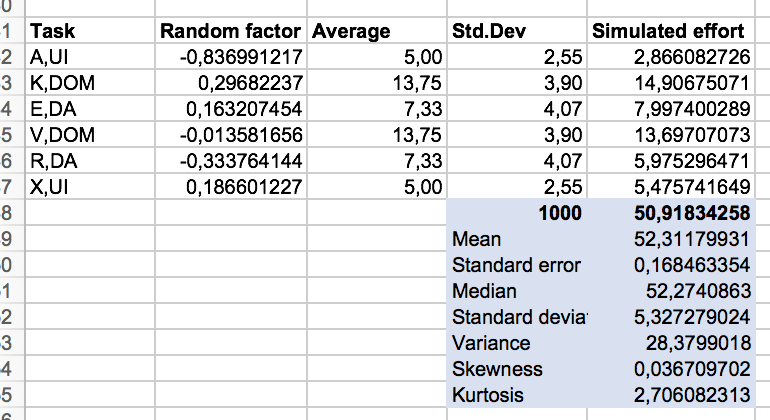Select the cell with -0,836991217

[231, 57]
